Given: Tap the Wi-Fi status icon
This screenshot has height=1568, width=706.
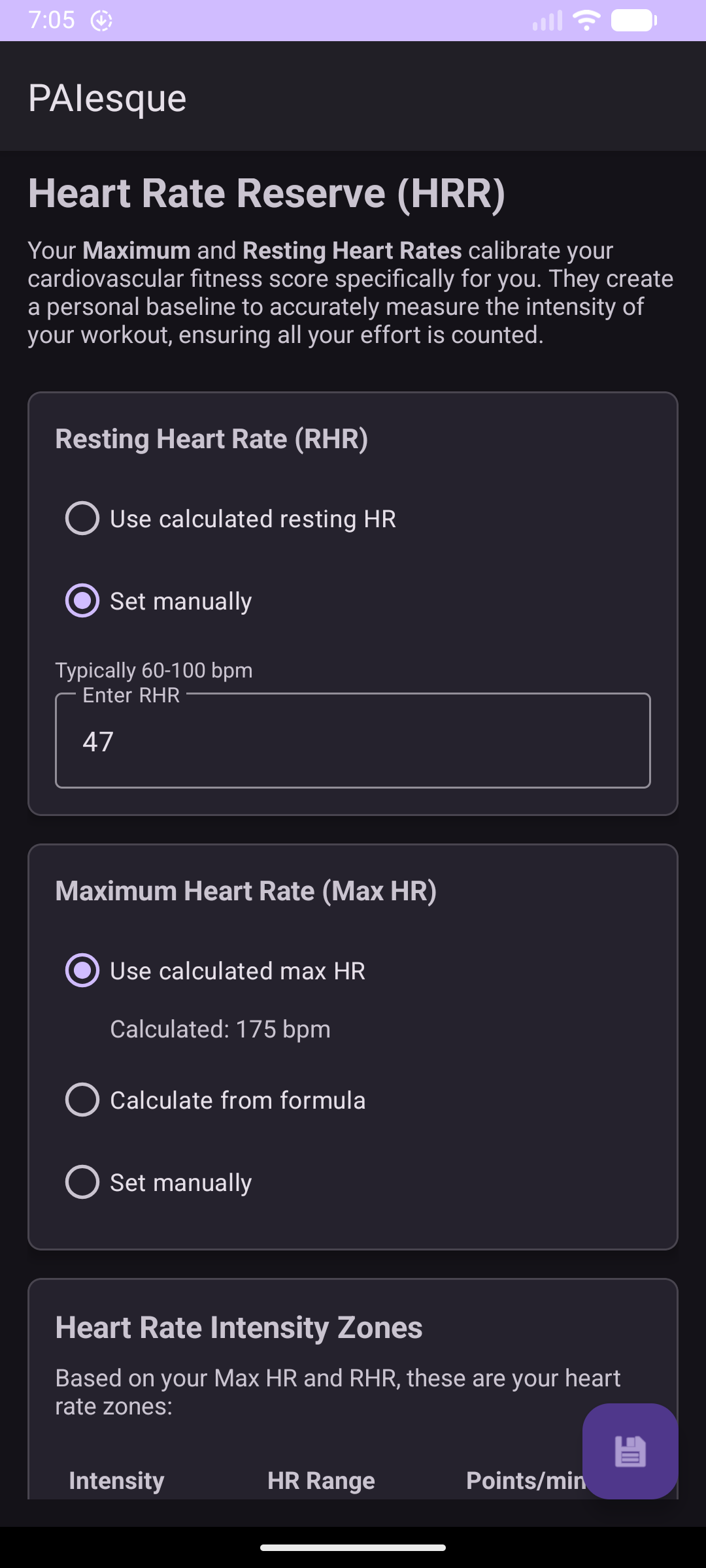Looking at the screenshot, I should coord(586,20).
